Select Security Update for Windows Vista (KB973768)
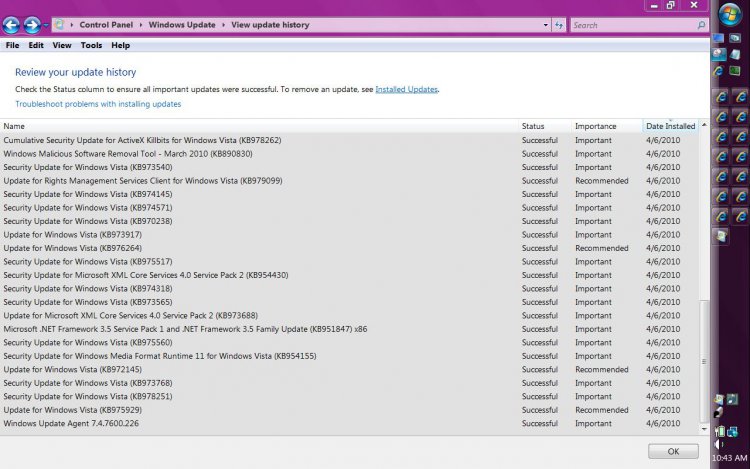Screen dimensions: 750x469 [x=349, y=383]
